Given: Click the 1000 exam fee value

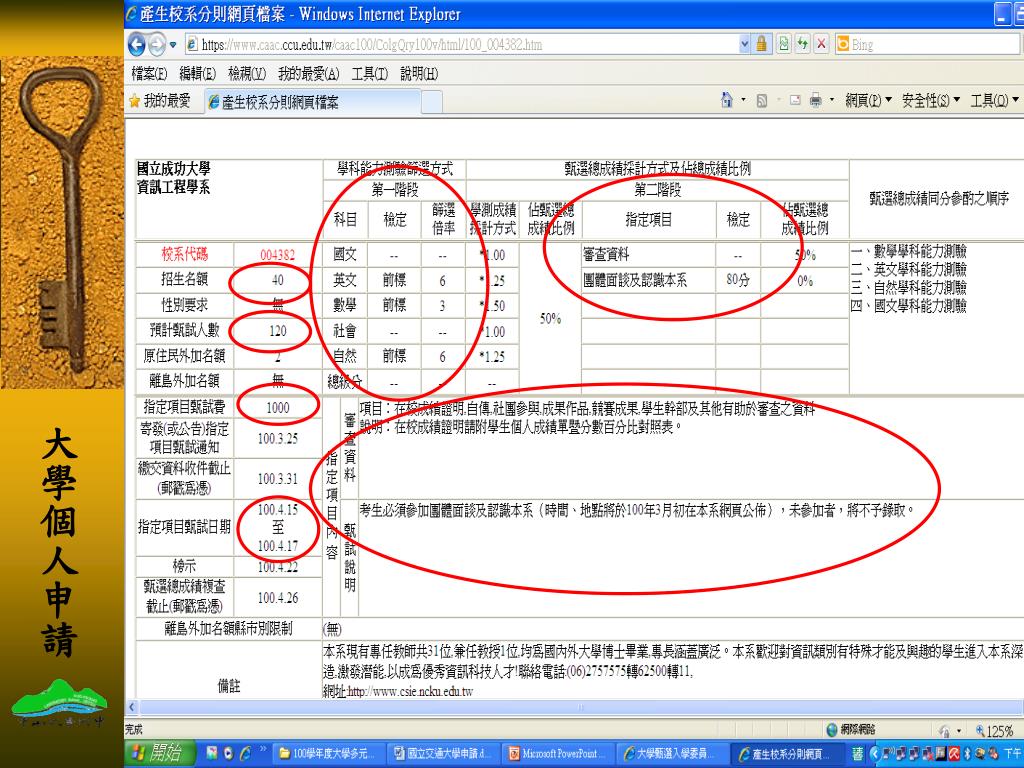Looking at the screenshot, I should coord(278,408).
